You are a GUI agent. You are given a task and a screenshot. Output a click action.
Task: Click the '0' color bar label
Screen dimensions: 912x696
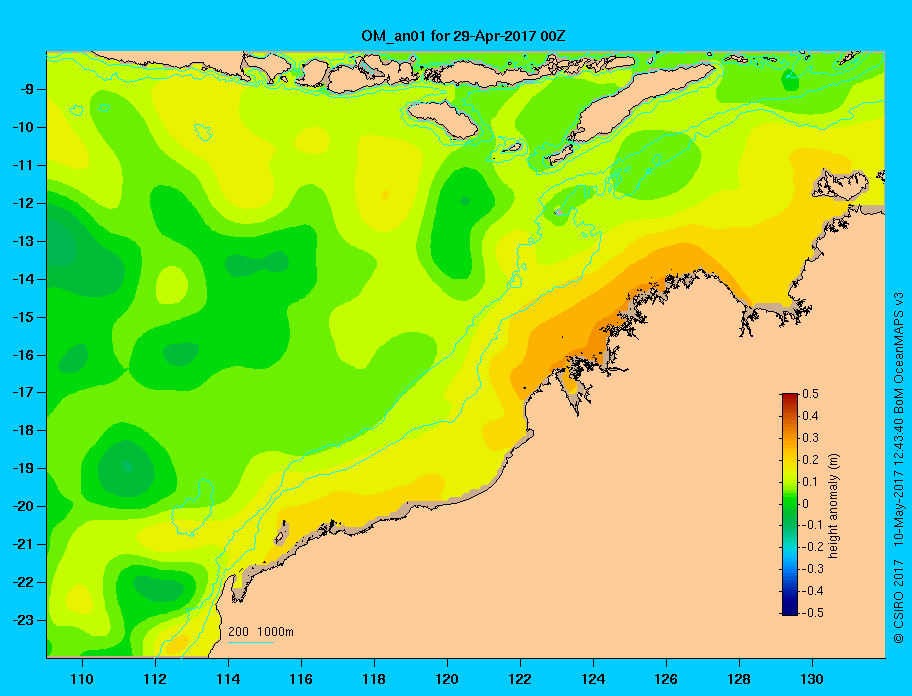(805, 504)
